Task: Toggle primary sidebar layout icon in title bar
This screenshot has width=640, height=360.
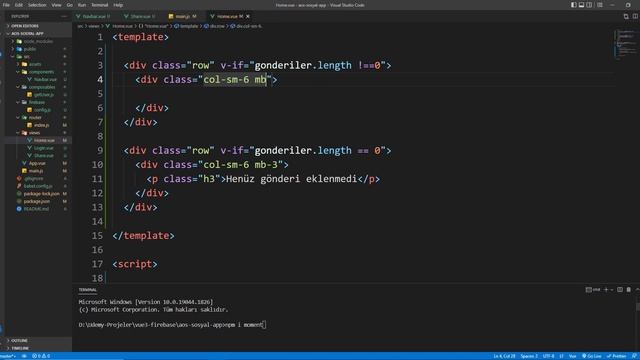Action: coord(573,5)
